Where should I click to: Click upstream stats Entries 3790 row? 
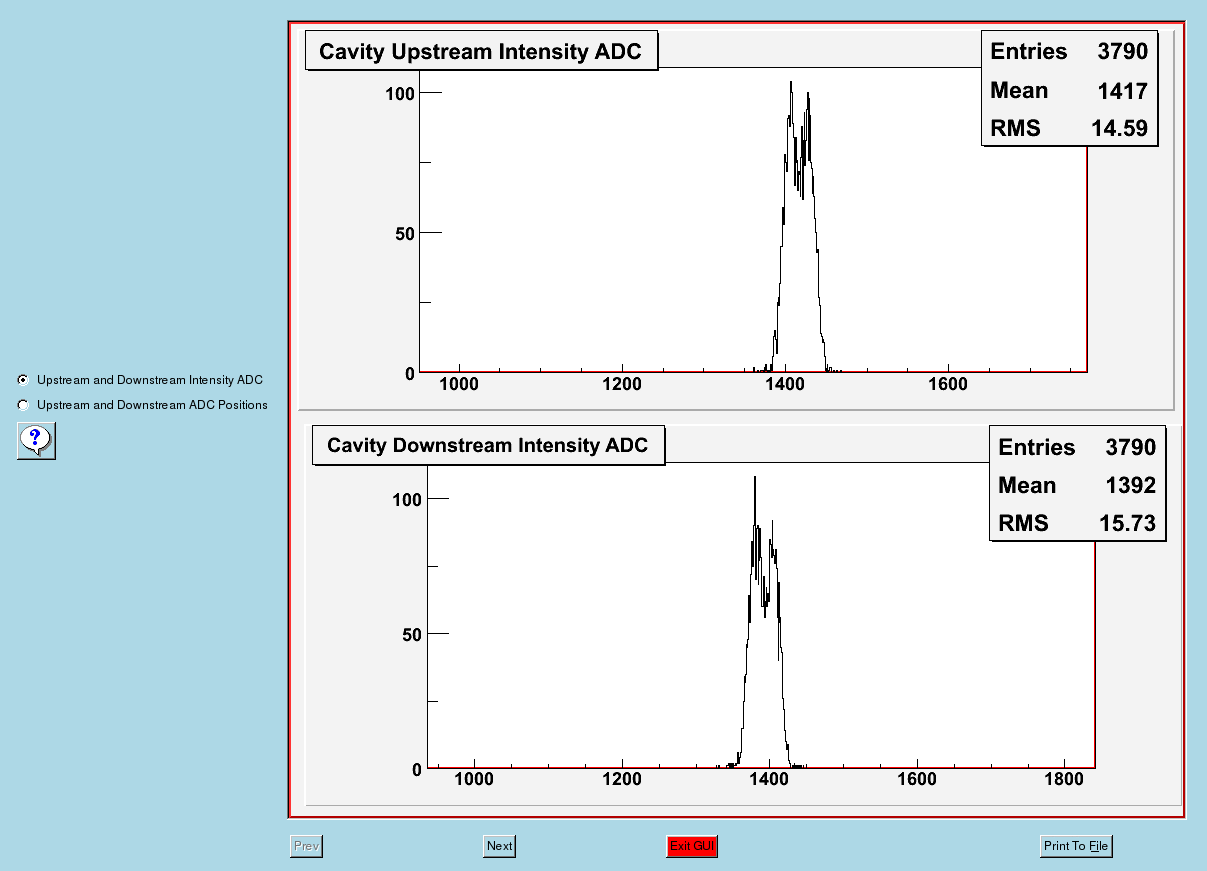click(x=1069, y=51)
